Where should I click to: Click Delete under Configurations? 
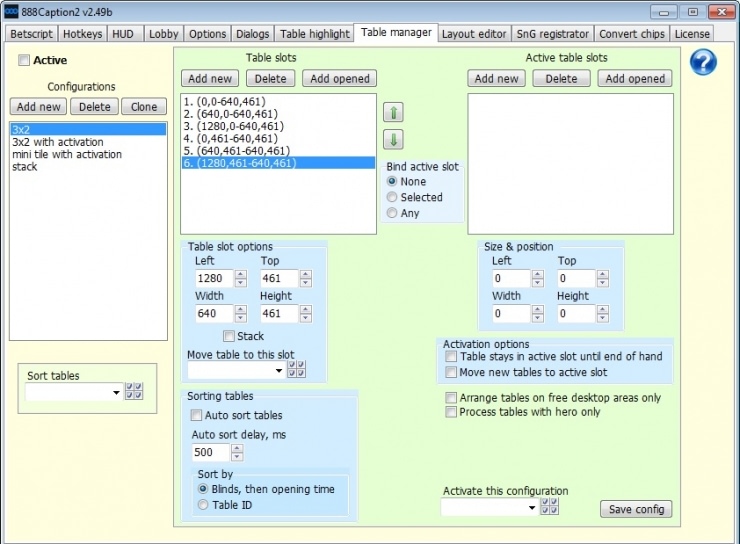pyautogui.click(x=94, y=107)
